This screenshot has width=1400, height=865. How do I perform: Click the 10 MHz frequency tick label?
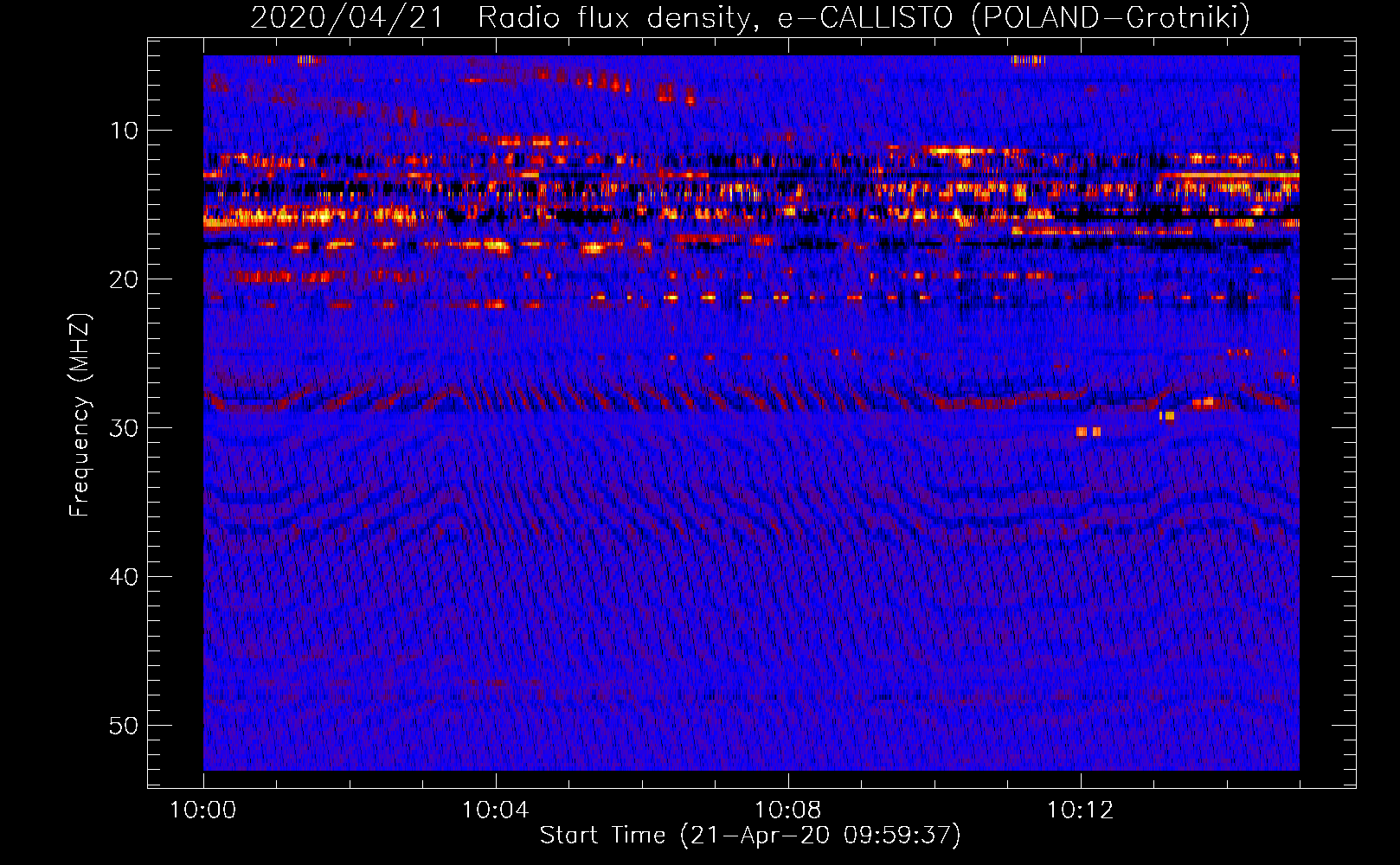[124, 131]
